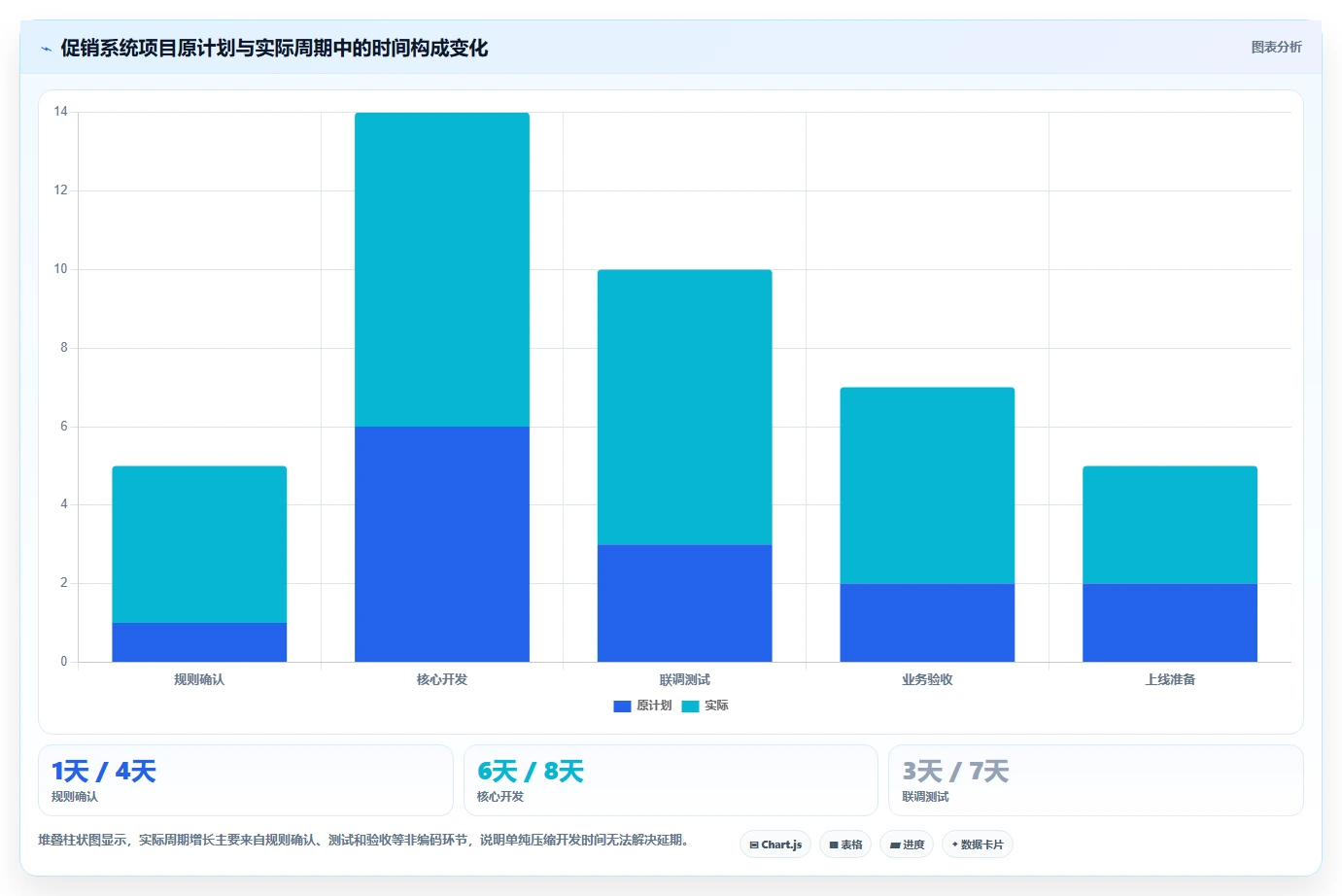Click the 联调测试 axis label
This screenshot has height=896, width=1342.
pyautogui.click(x=685, y=679)
